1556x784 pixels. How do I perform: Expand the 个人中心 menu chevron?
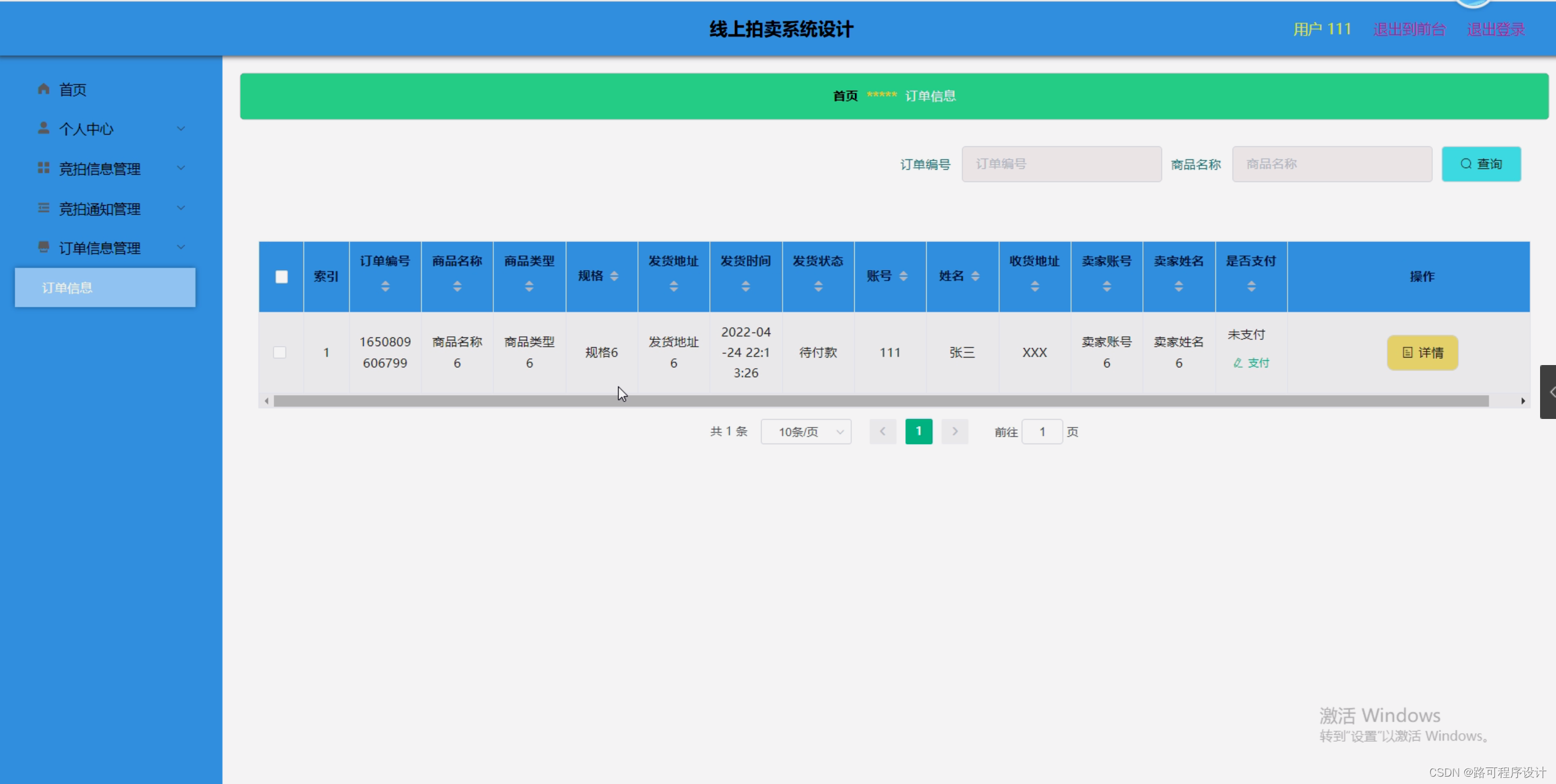point(181,128)
